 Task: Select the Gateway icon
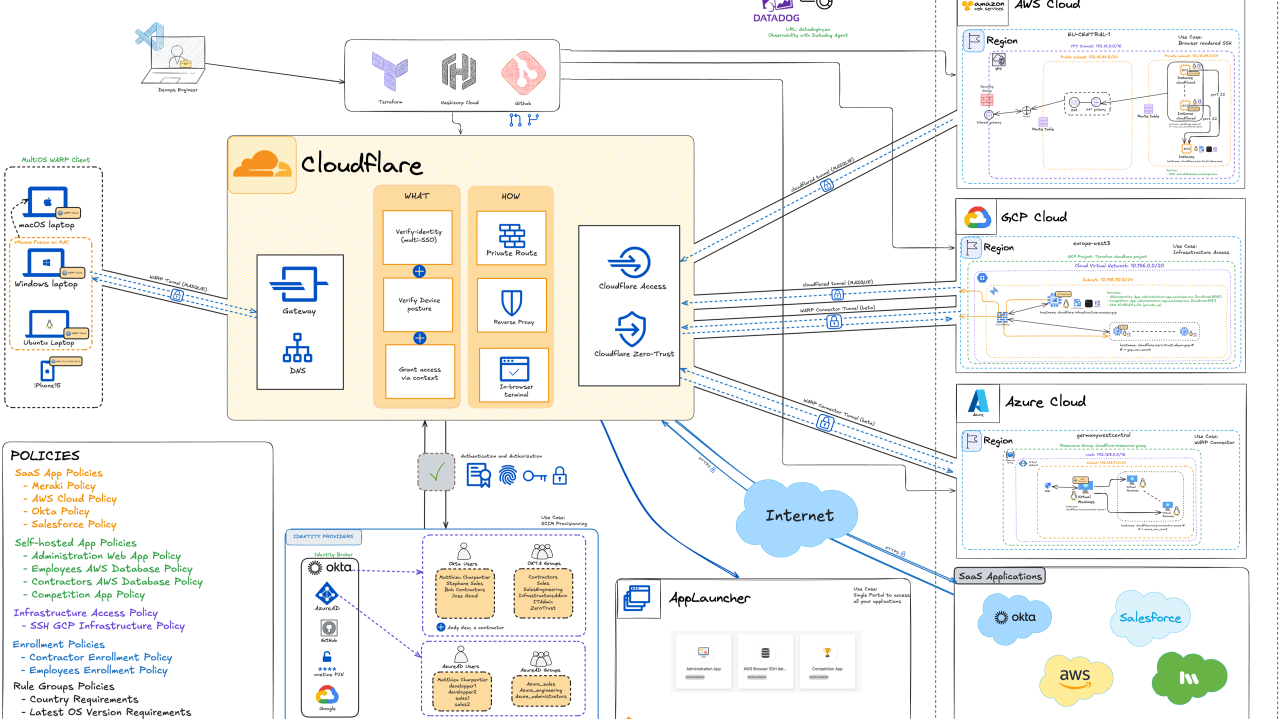click(300, 283)
